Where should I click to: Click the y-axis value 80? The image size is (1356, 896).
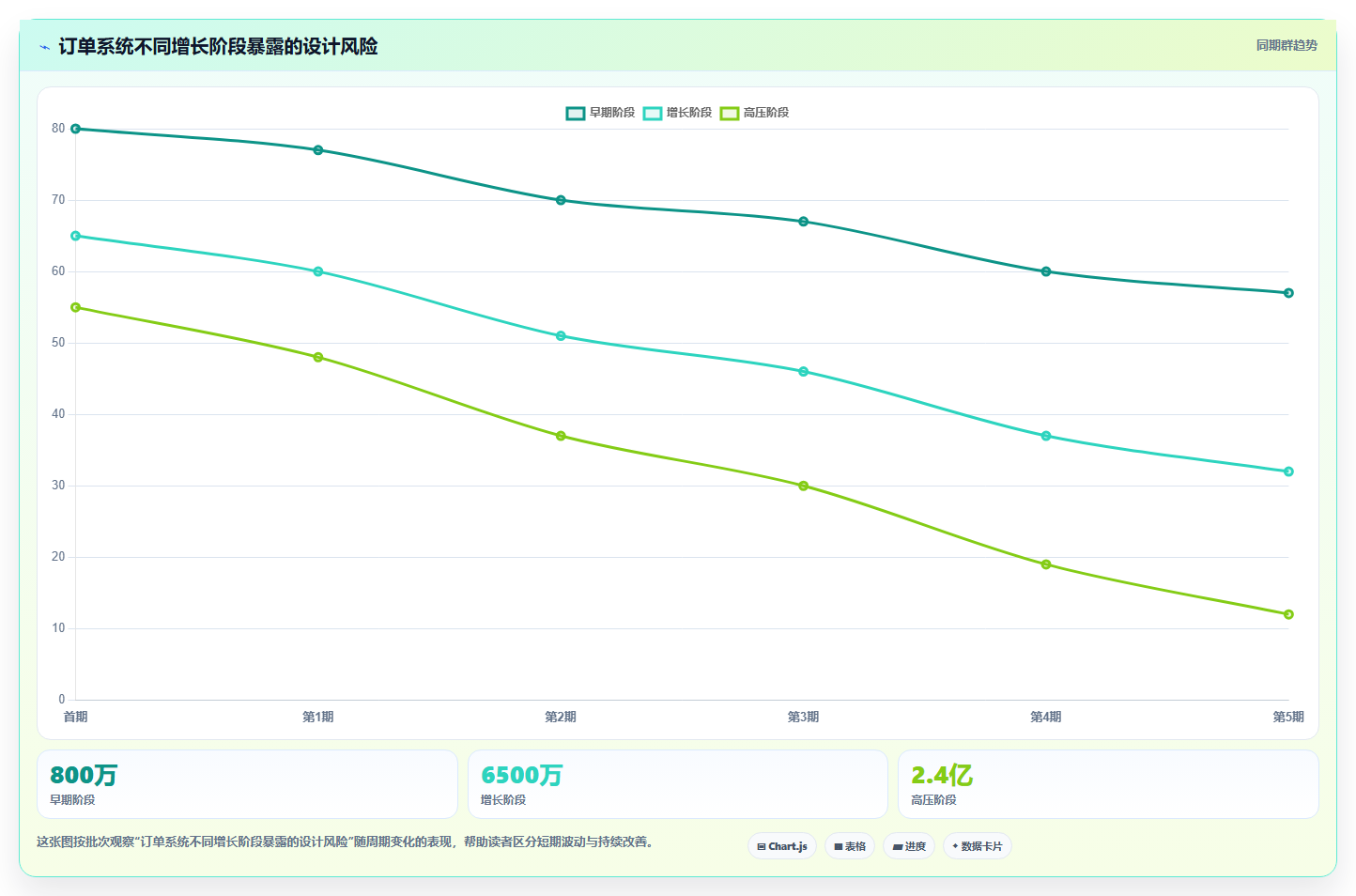(58, 129)
